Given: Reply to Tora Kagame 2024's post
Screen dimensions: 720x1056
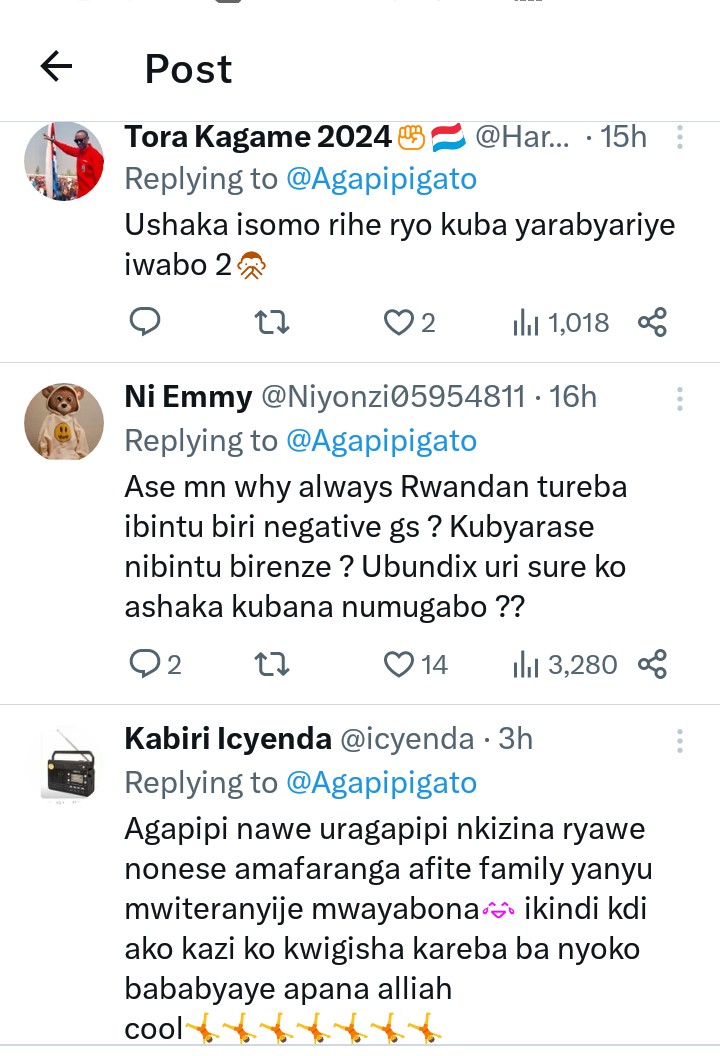Looking at the screenshot, I should pyautogui.click(x=145, y=322).
